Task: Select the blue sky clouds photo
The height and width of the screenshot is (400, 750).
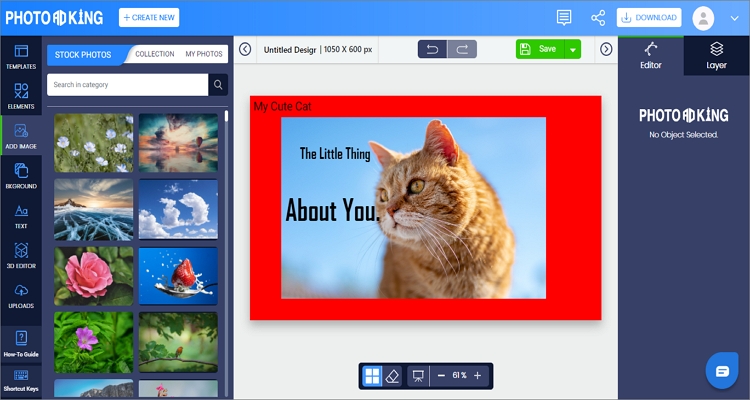Action: (178, 210)
